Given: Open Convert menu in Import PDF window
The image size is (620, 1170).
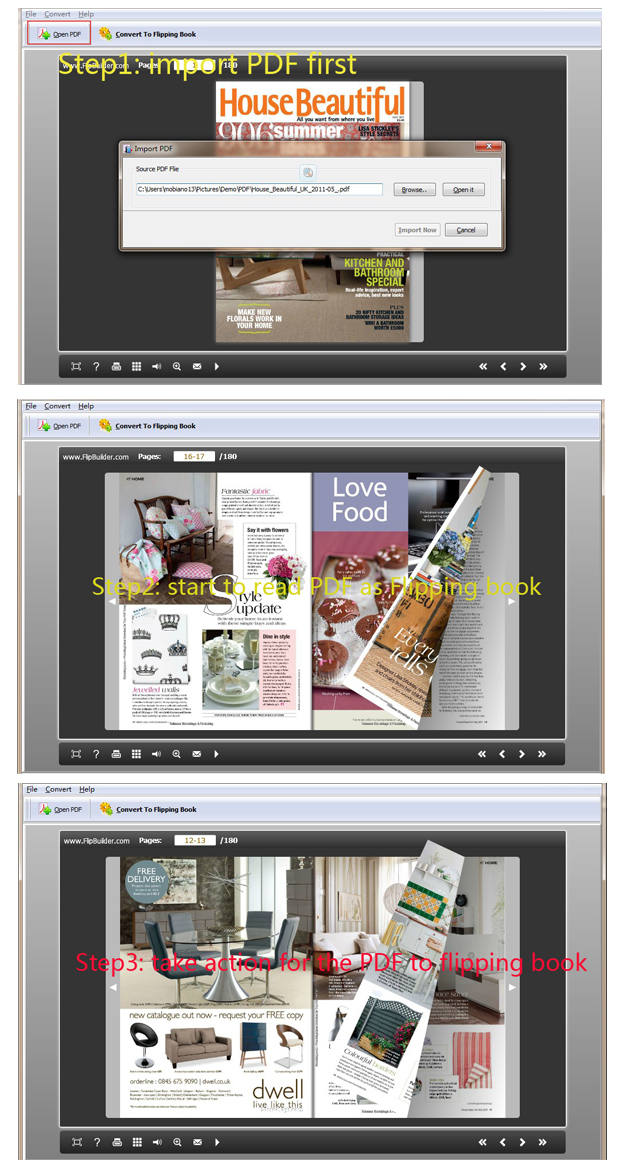Looking at the screenshot, I should pos(57,14).
